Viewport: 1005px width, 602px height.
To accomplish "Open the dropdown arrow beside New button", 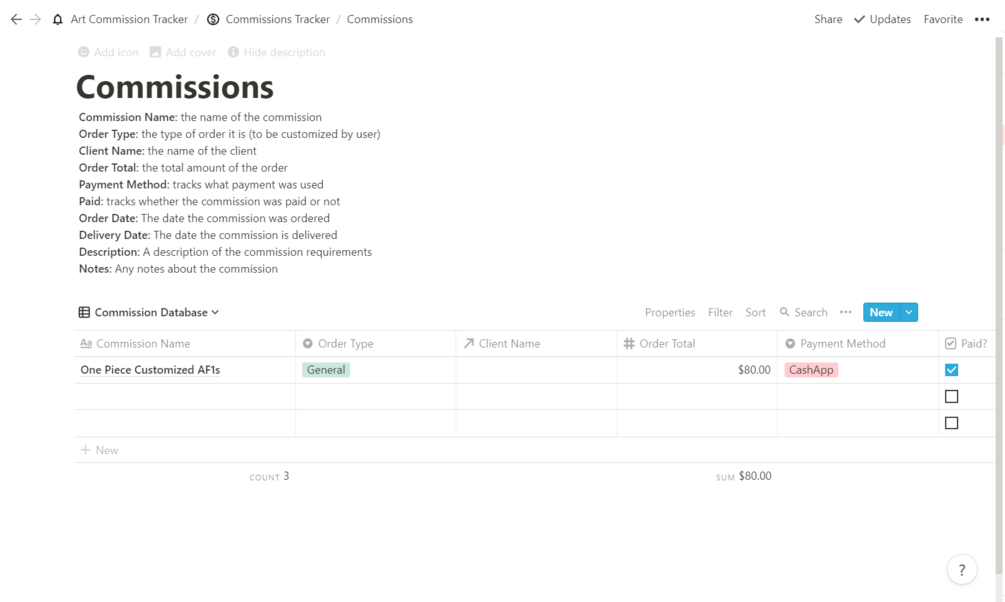I will click(909, 312).
